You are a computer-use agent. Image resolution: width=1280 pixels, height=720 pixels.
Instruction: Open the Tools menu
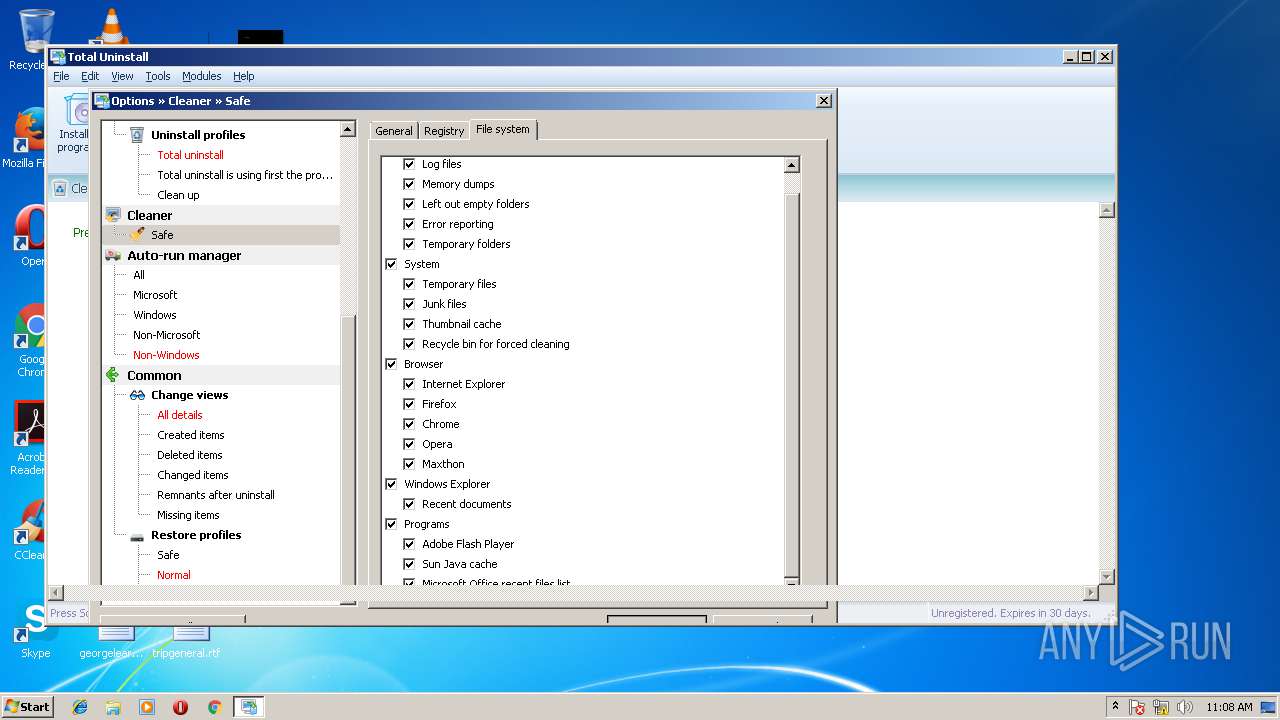(158, 76)
